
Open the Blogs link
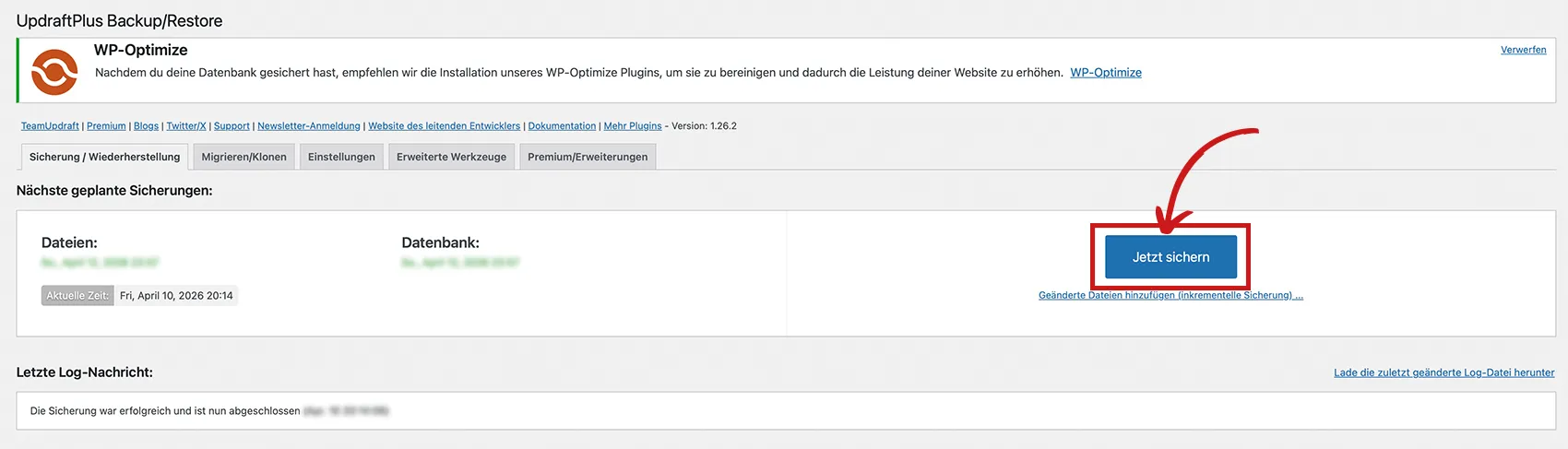pyautogui.click(x=146, y=126)
